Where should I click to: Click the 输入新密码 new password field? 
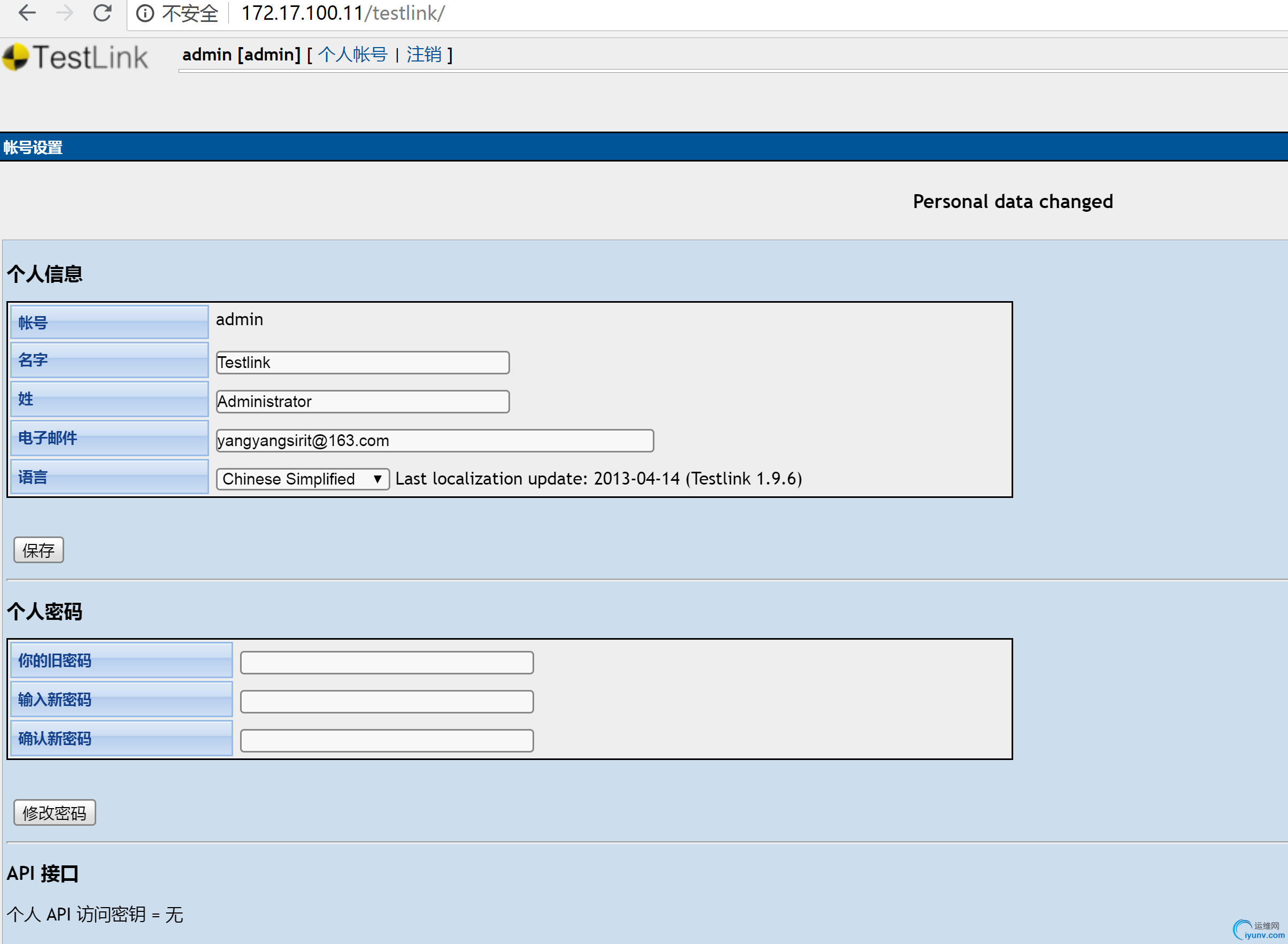(x=387, y=702)
